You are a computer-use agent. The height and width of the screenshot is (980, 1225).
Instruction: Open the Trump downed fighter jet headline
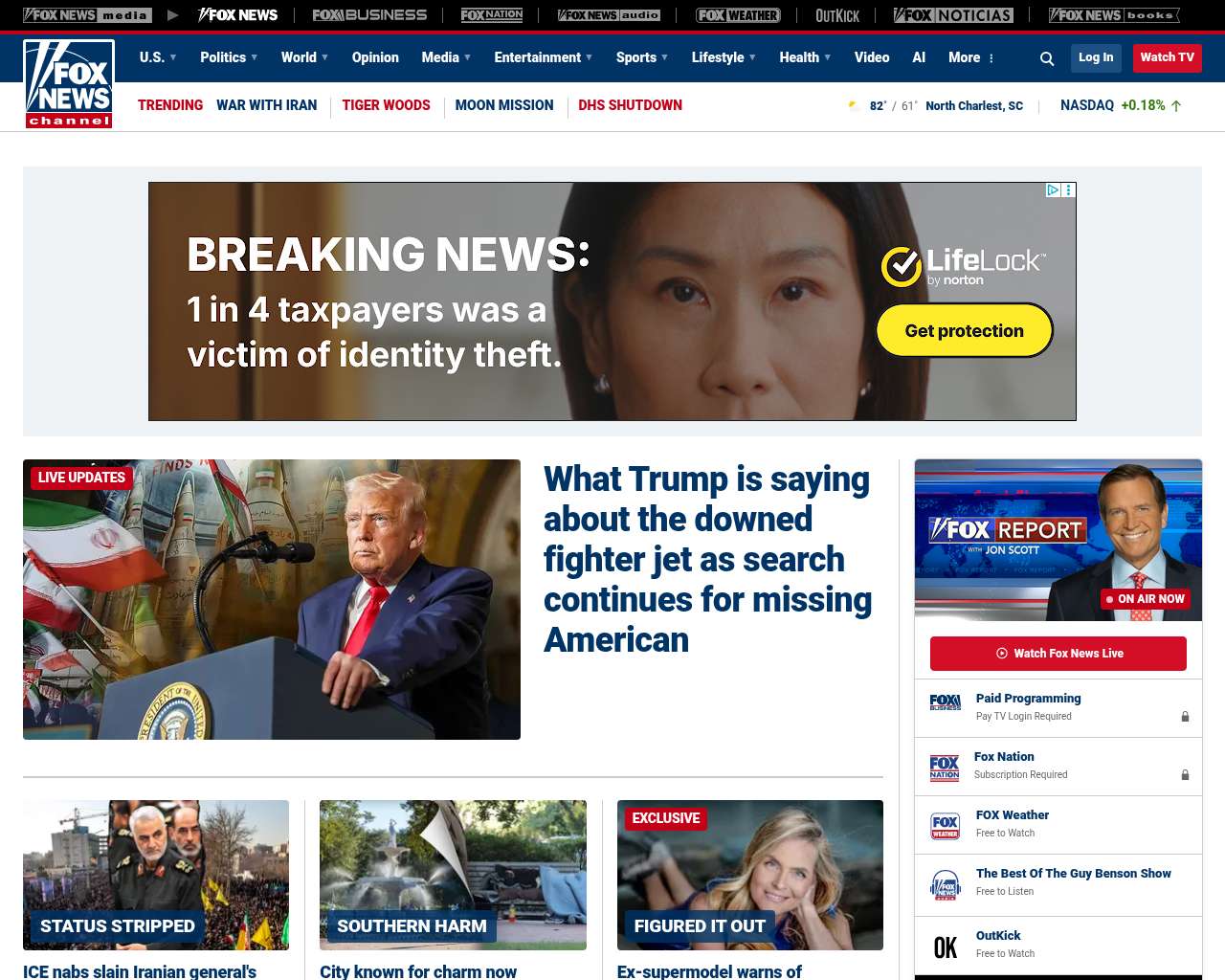point(707,559)
